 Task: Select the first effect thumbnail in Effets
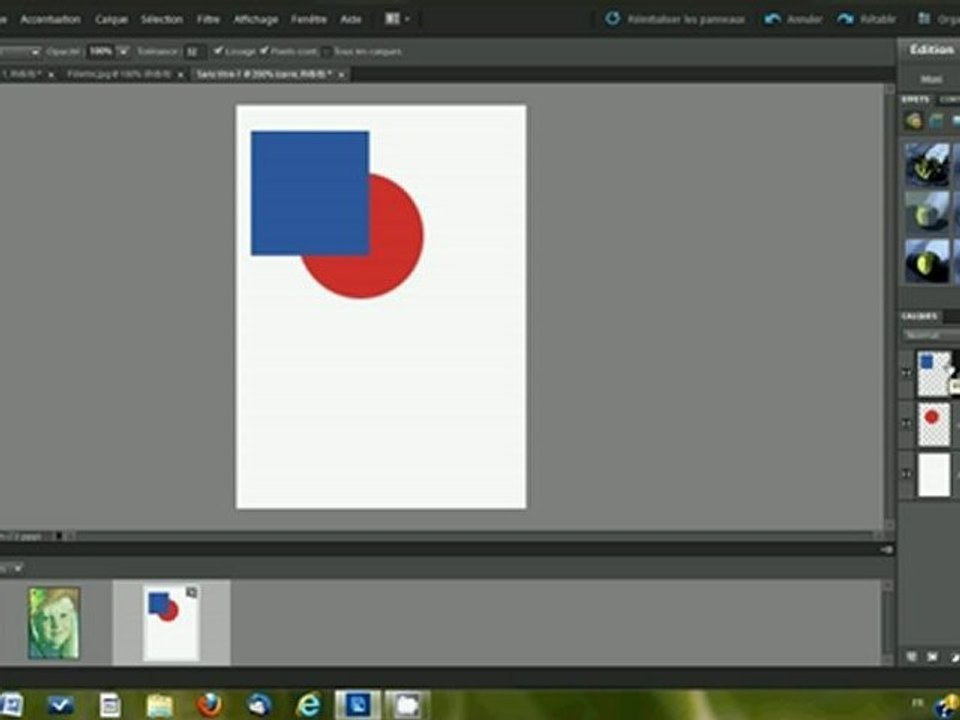(x=927, y=164)
